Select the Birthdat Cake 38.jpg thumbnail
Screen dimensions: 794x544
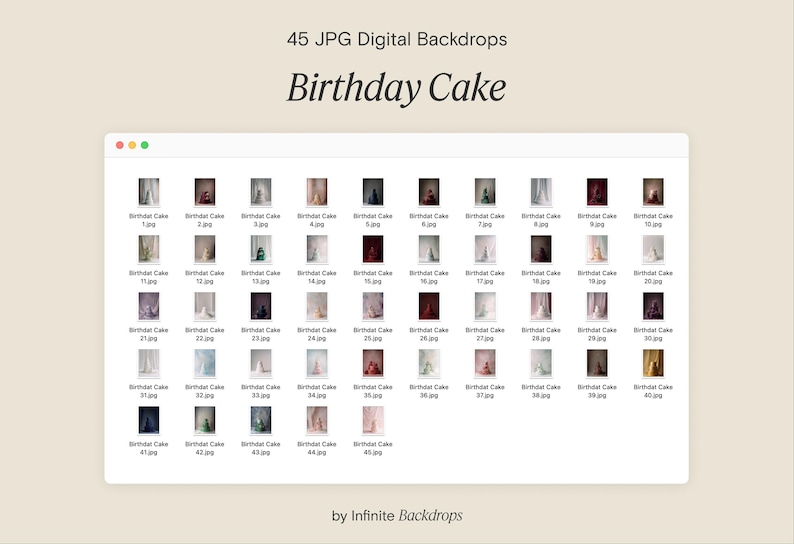coord(541,363)
